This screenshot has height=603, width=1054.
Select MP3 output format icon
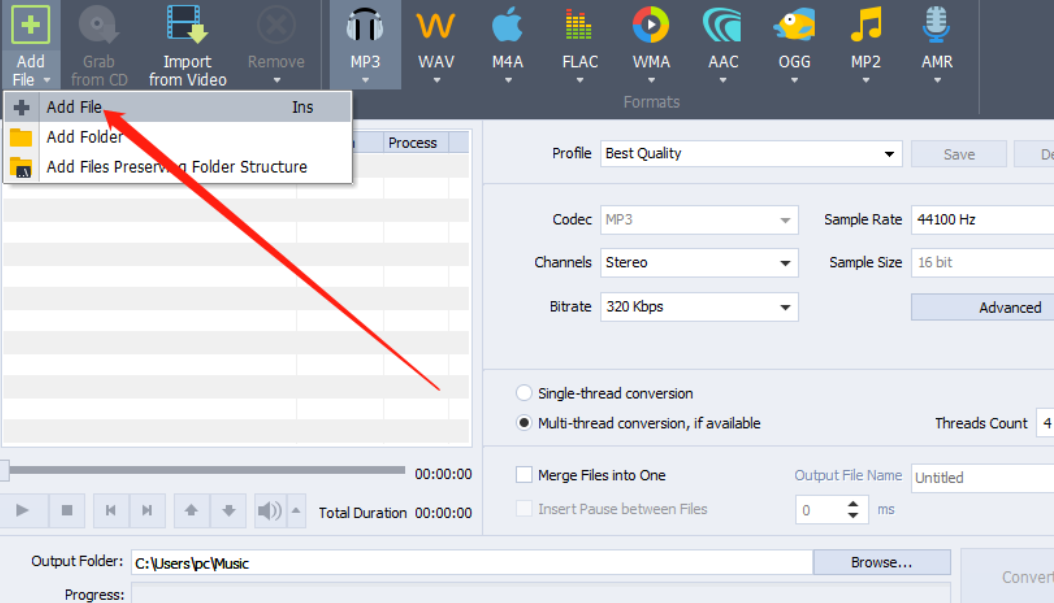pyautogui.click(x=364, y=26)
